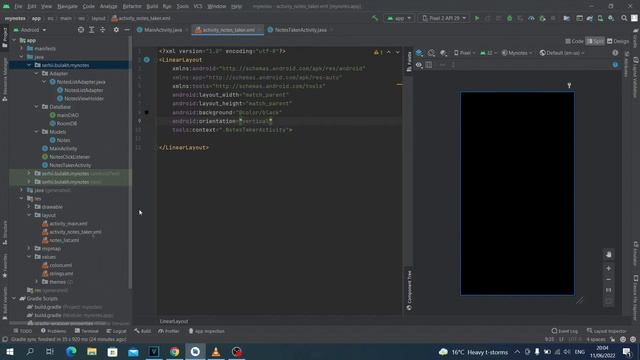Click the pan hand icon in preview
This screenshot has width=640, height=360.
click(609, 255)
